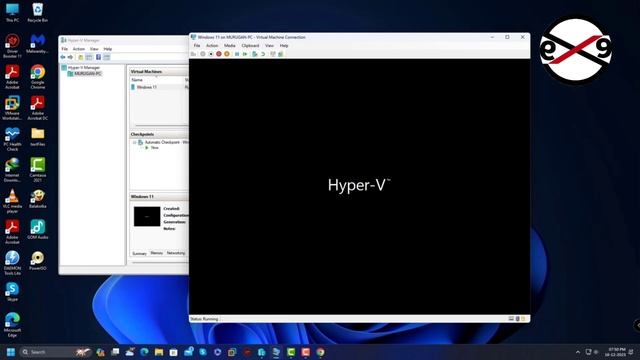Open File menu in Virtual Machine Connection

197,46
